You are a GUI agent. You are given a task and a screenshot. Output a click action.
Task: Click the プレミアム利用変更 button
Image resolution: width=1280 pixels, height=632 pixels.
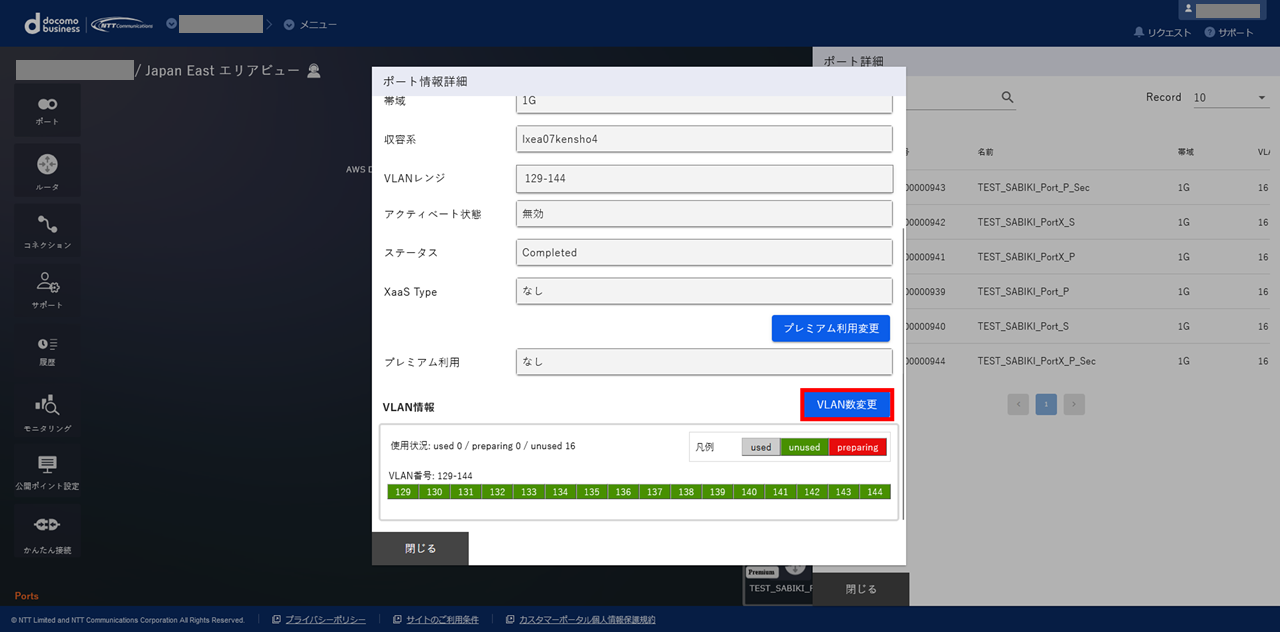[830, 329]
